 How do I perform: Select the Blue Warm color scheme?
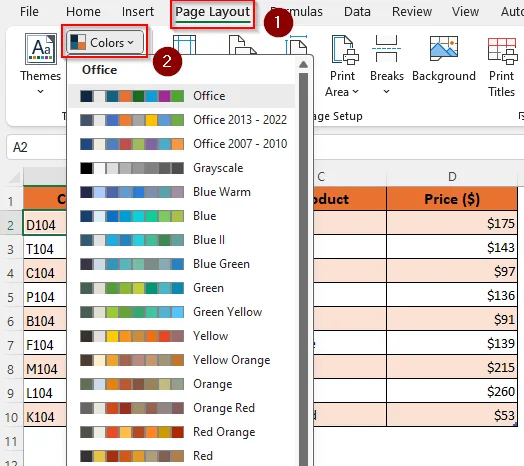181,192
